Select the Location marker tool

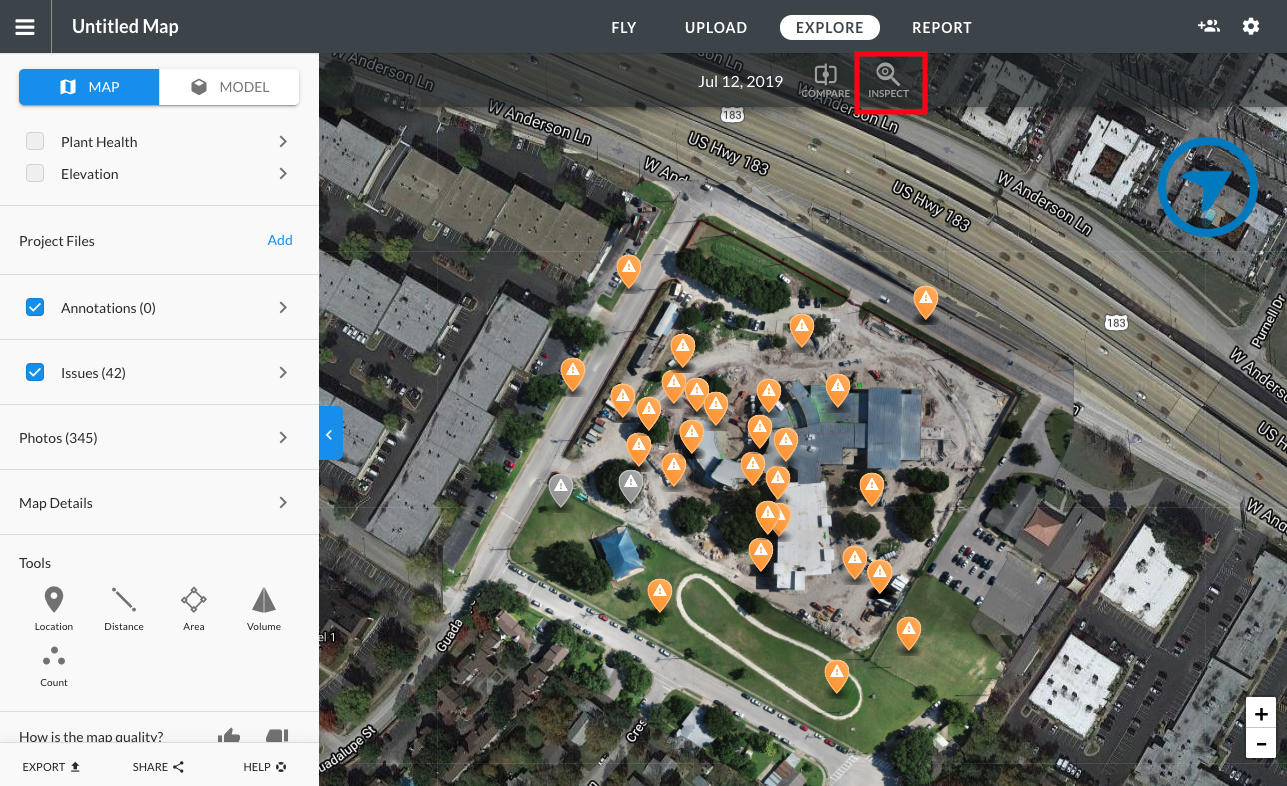click(x=54, y=609)
